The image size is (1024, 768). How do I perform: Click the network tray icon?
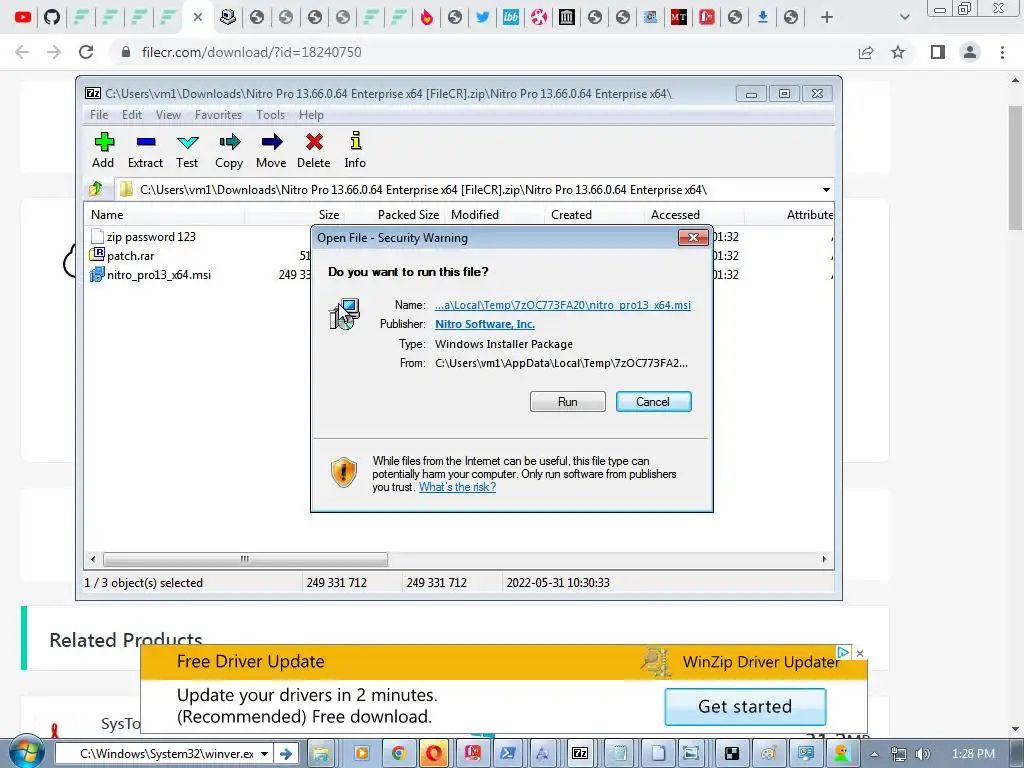click(899, 754)
